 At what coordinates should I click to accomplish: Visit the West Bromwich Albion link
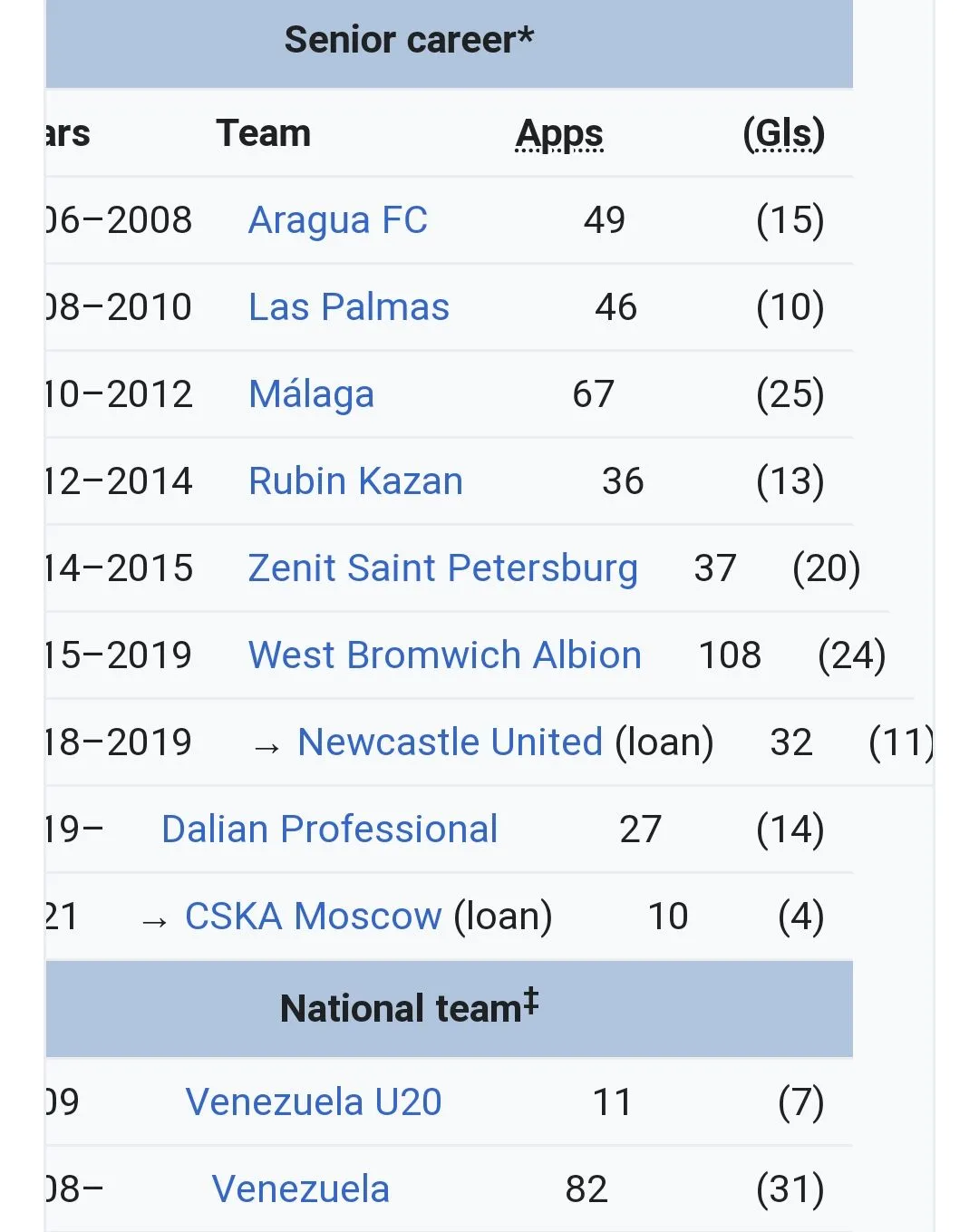coord(444,655)
